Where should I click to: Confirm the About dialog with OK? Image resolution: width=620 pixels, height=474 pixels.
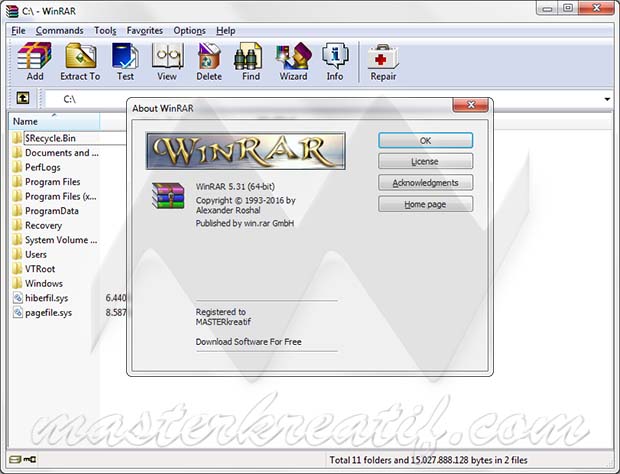[x=425, y=140]
